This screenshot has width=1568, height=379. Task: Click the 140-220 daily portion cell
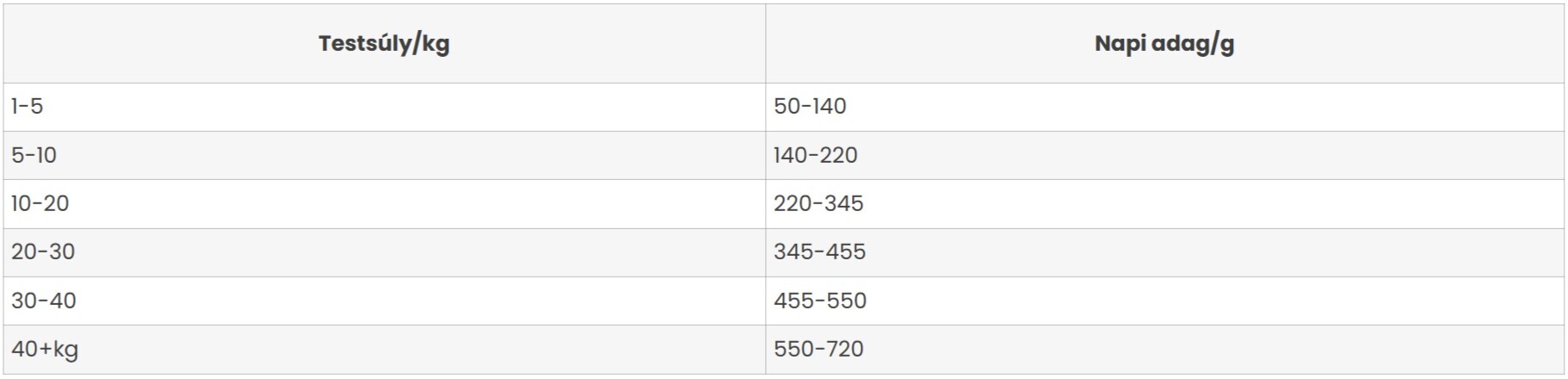(x=1164, y=155)
